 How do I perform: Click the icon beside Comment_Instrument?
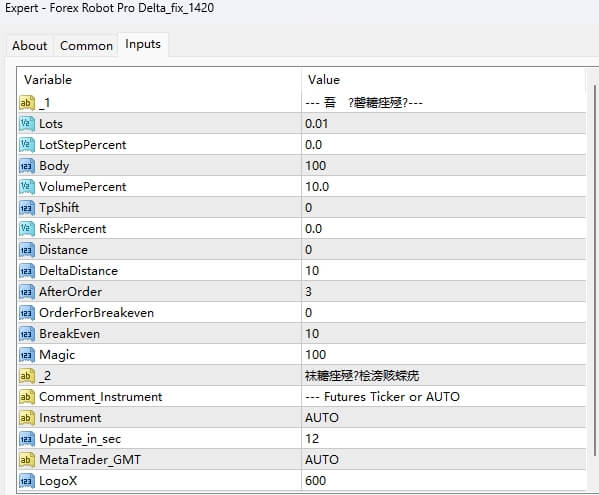[27, 397]
